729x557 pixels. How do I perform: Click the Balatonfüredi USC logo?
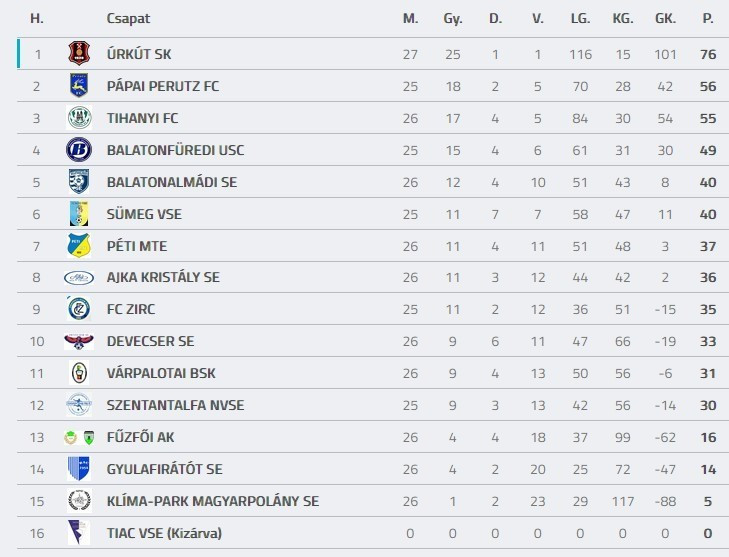pyautogui.click(x=79, y=150)
